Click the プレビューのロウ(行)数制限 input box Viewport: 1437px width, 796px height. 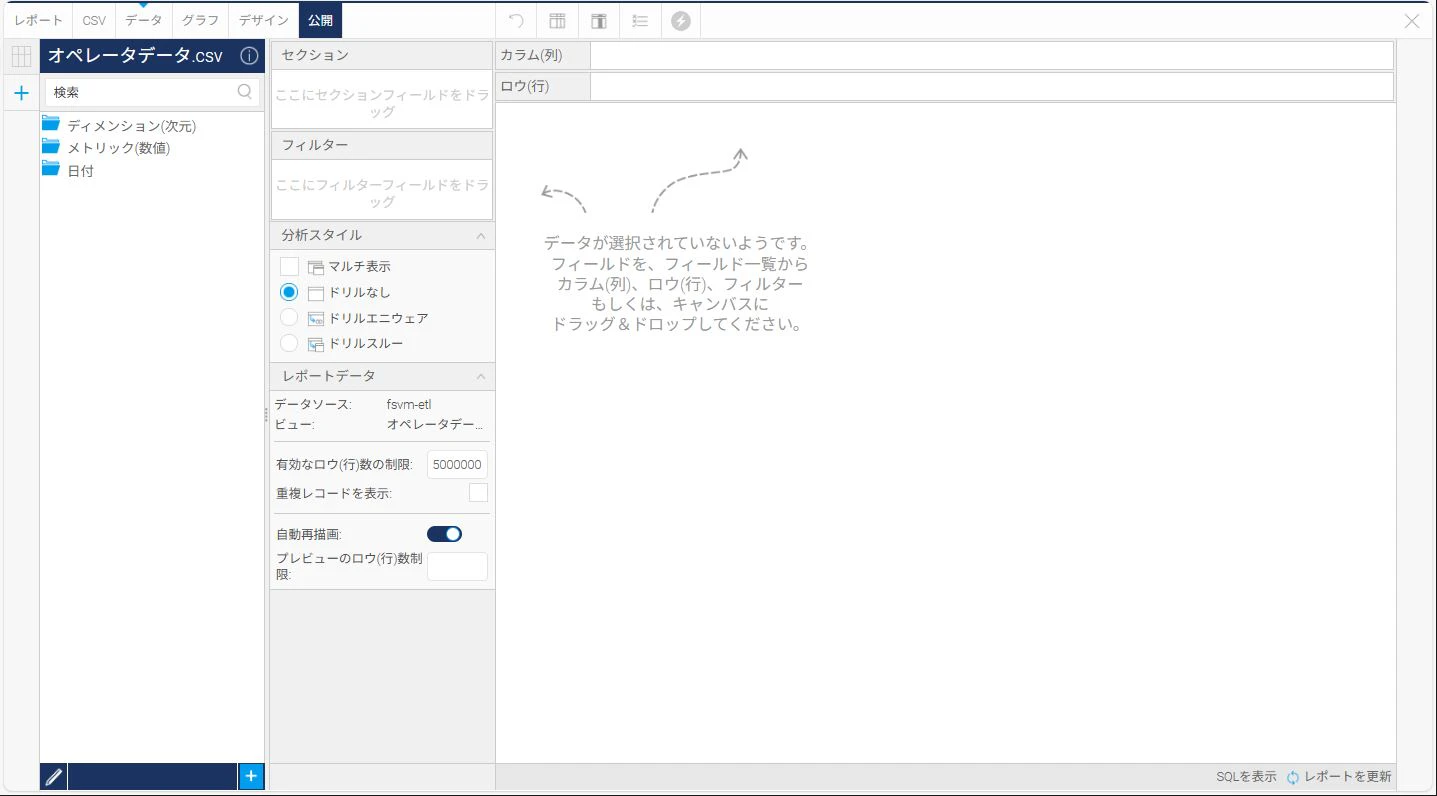point(457,566)
